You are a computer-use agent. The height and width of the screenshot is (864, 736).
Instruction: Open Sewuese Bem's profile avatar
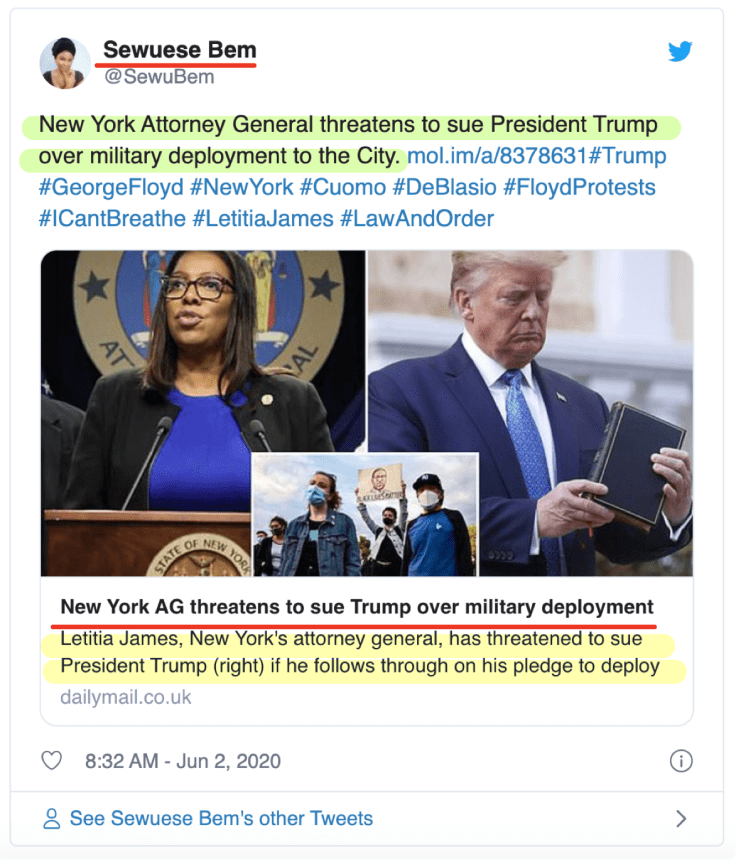tap(65, 63)
